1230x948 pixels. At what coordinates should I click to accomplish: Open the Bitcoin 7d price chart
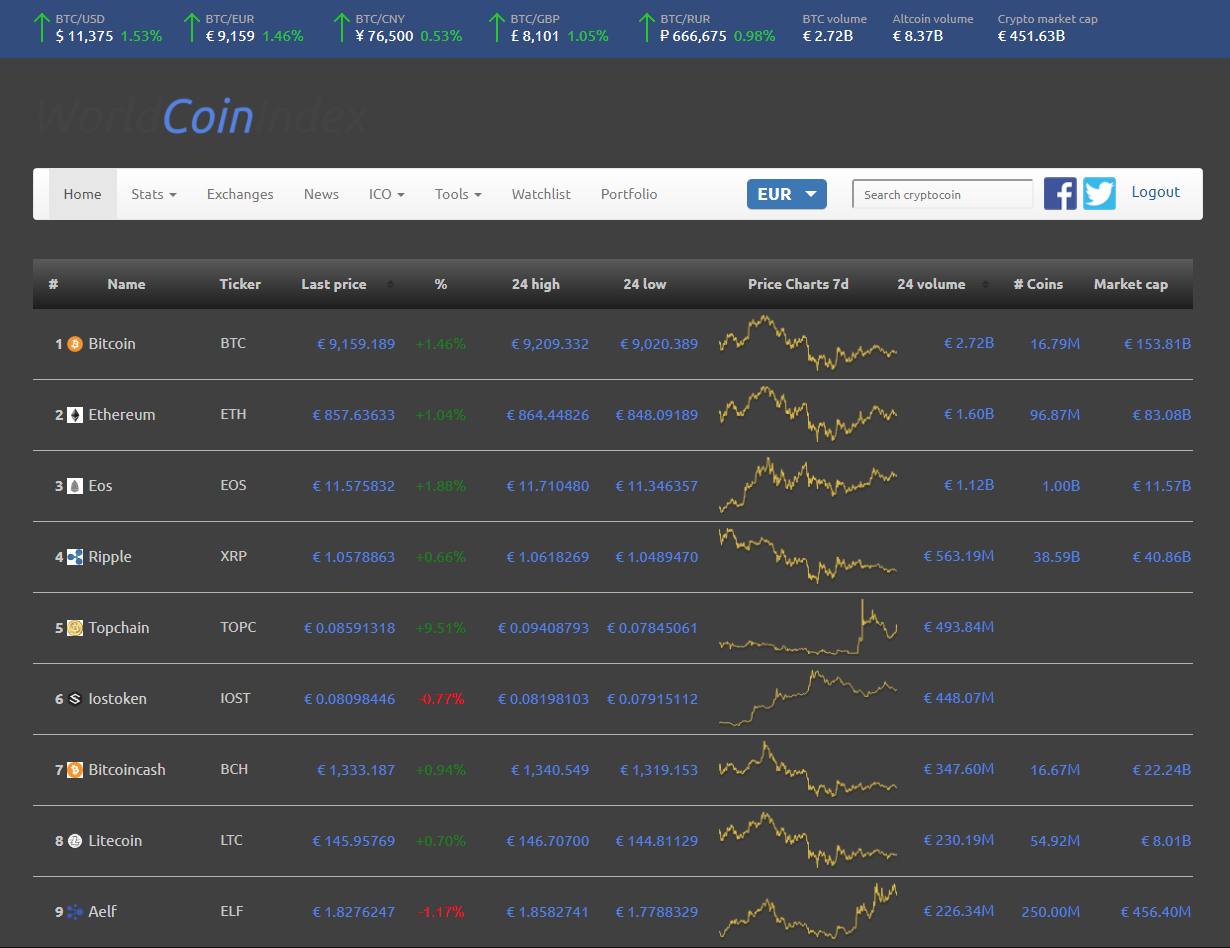(808, 343)
